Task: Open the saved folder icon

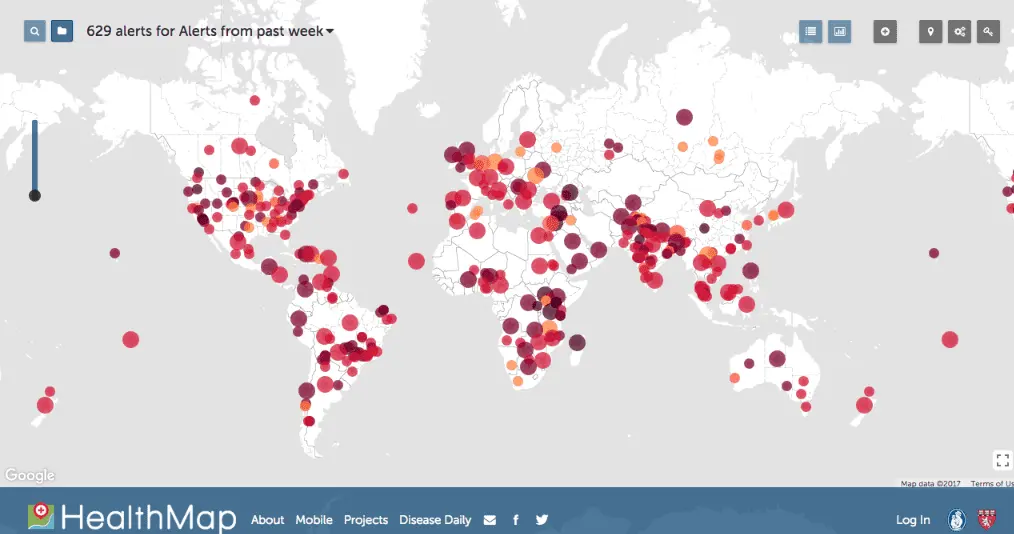Action: [62, 31]
